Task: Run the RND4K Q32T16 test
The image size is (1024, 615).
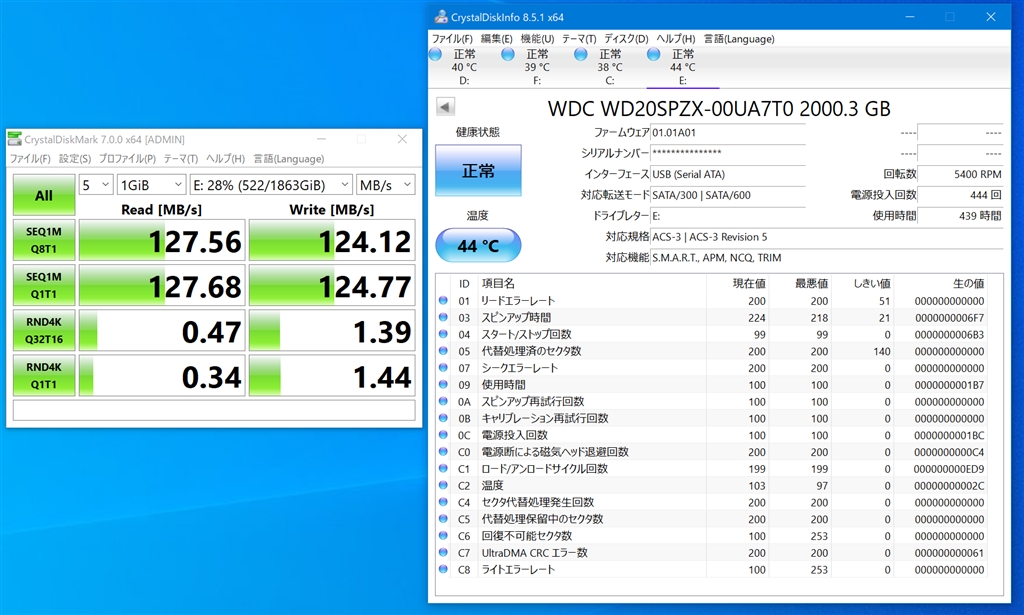Action: (44, 330)
